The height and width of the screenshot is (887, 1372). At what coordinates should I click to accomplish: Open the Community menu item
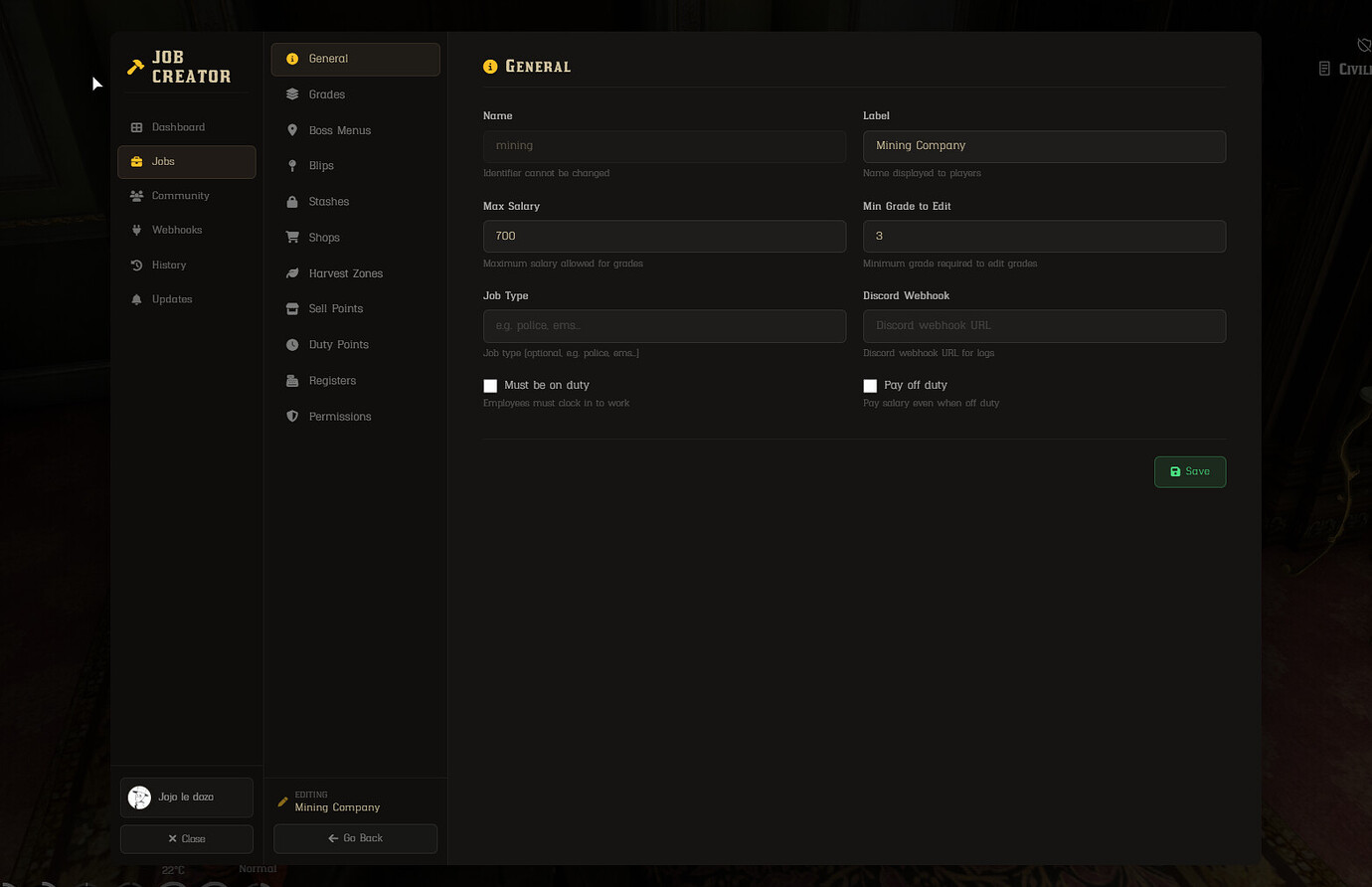tap(186, 196)
